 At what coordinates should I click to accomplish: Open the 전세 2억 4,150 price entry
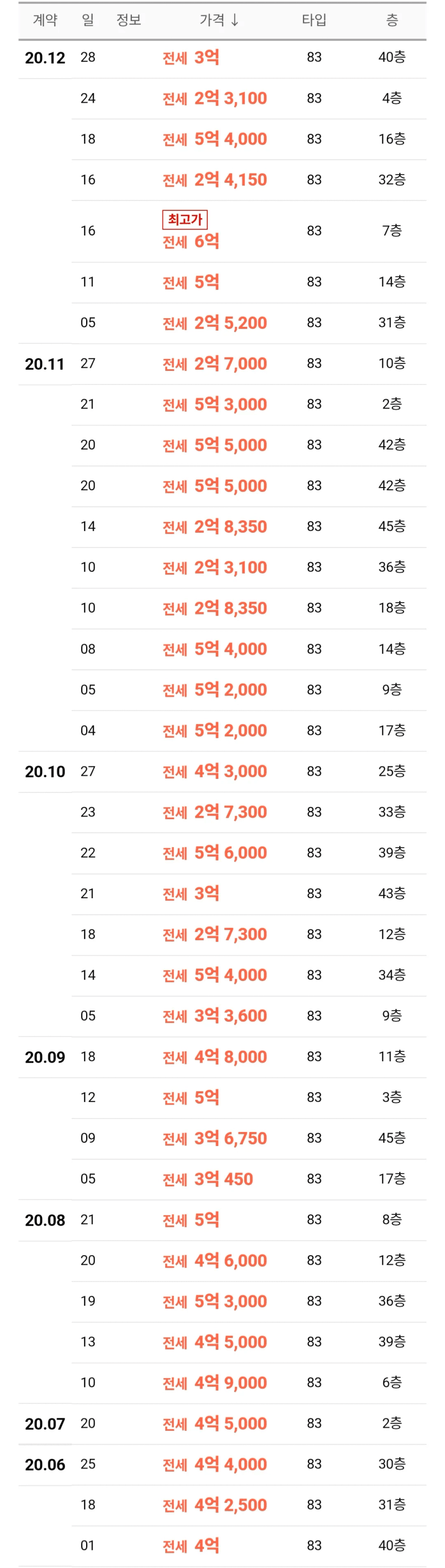pyautogui.click(x=215, y=180)
